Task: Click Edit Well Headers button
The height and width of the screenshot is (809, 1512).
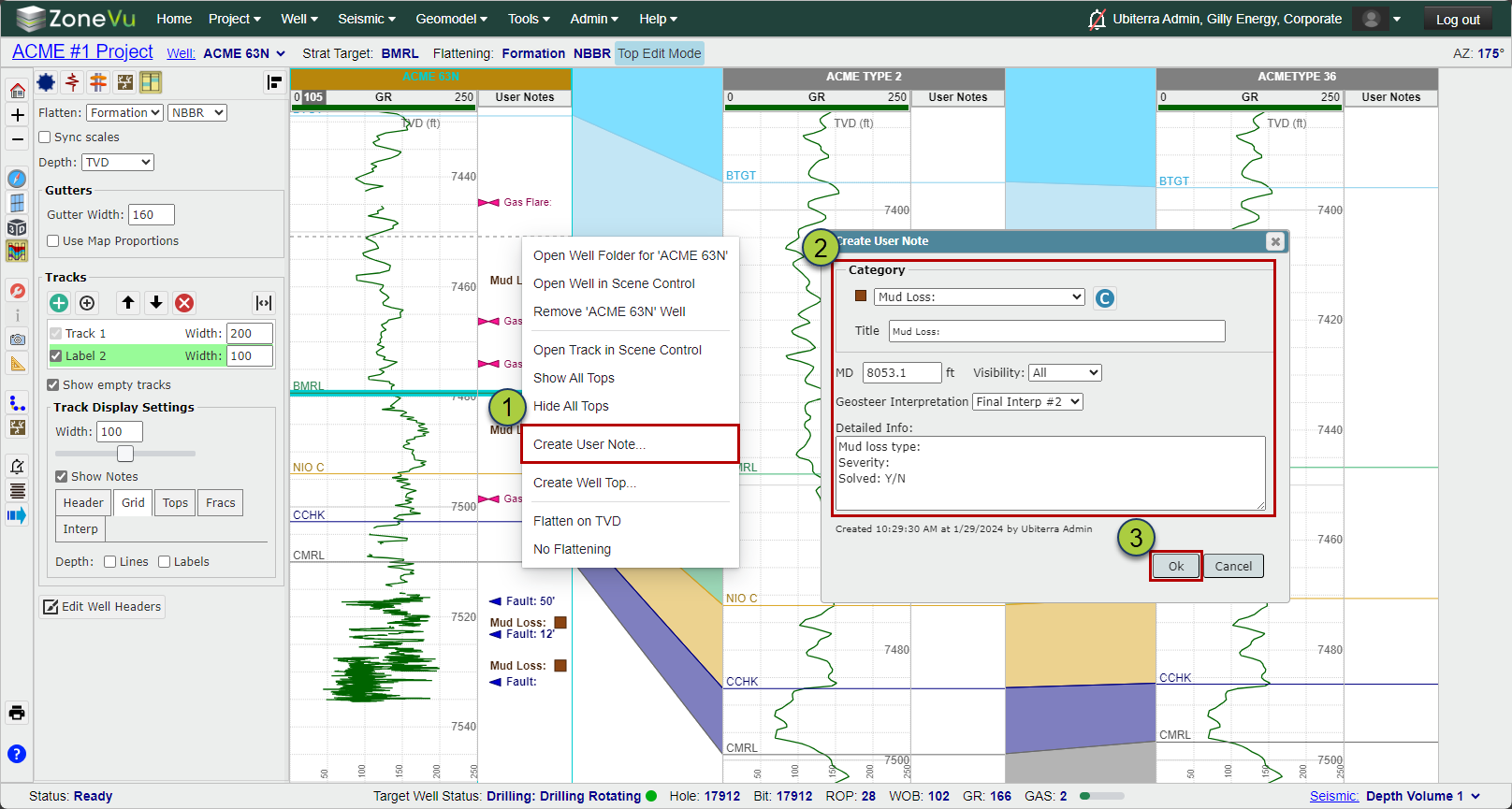Action: (x=102, y=607)
